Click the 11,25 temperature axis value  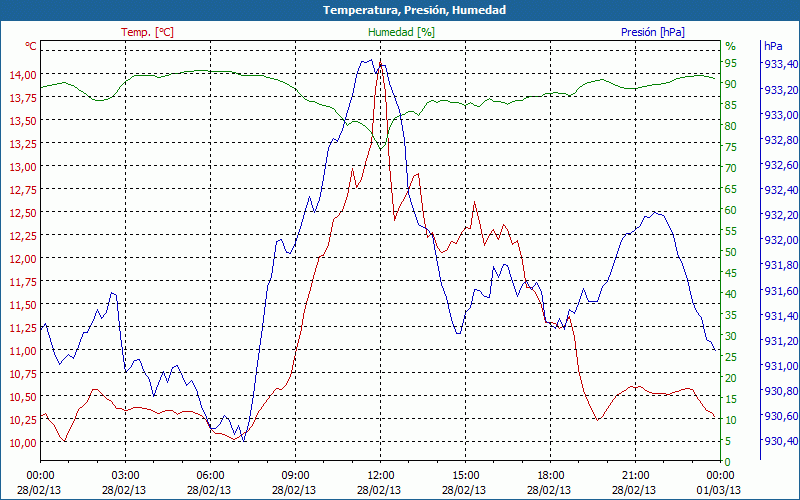pyautogui.click(x=22, y=327)
